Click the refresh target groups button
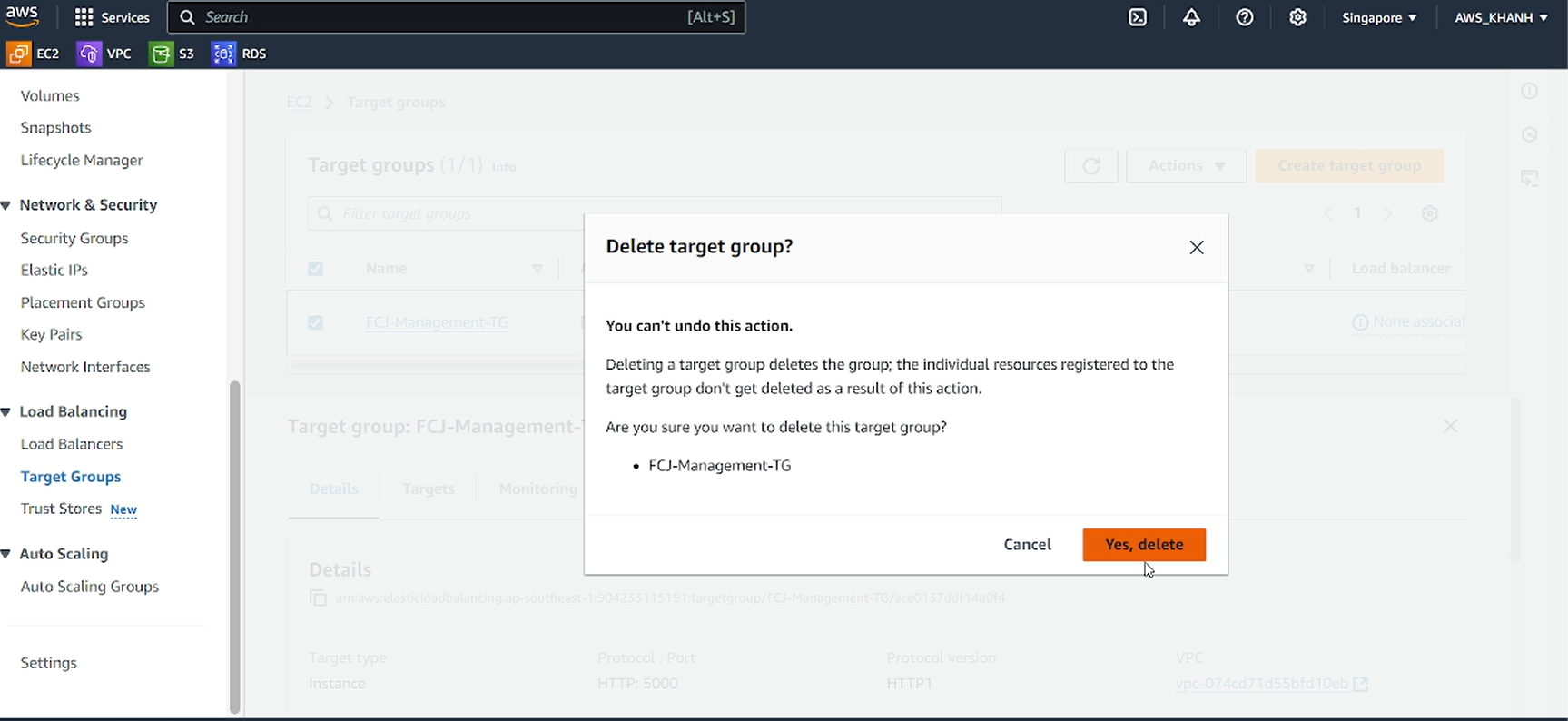The width and height of the screenshot is (1568, 721). 1091,166
